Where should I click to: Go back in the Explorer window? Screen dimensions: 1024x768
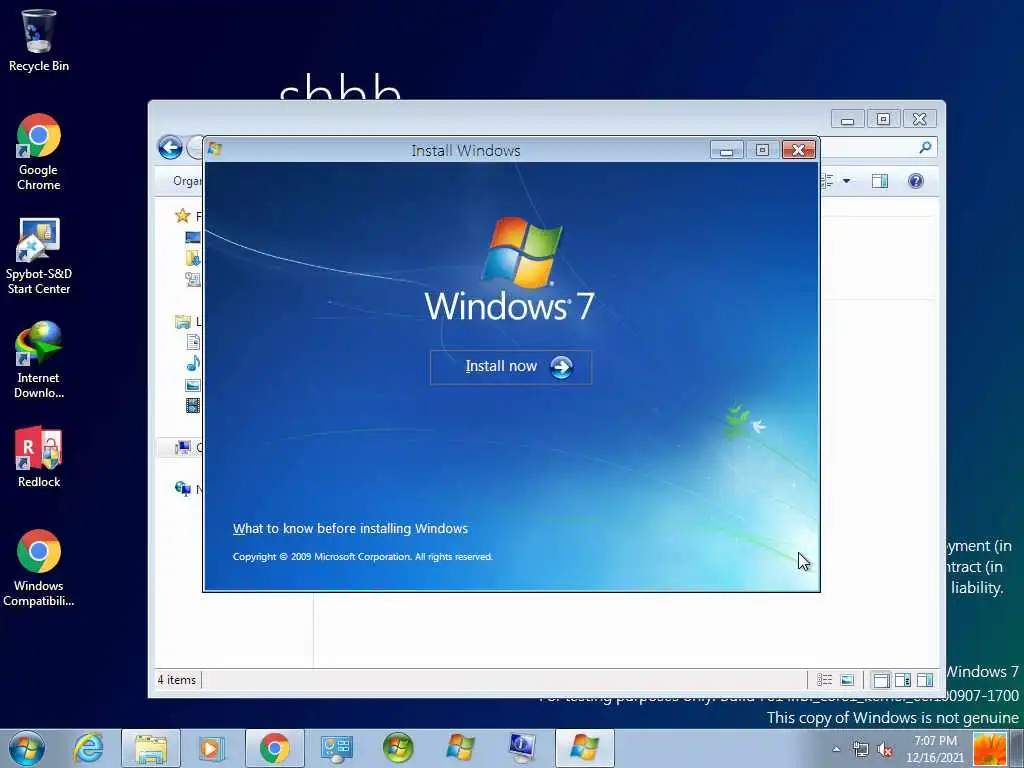(170, 148)
